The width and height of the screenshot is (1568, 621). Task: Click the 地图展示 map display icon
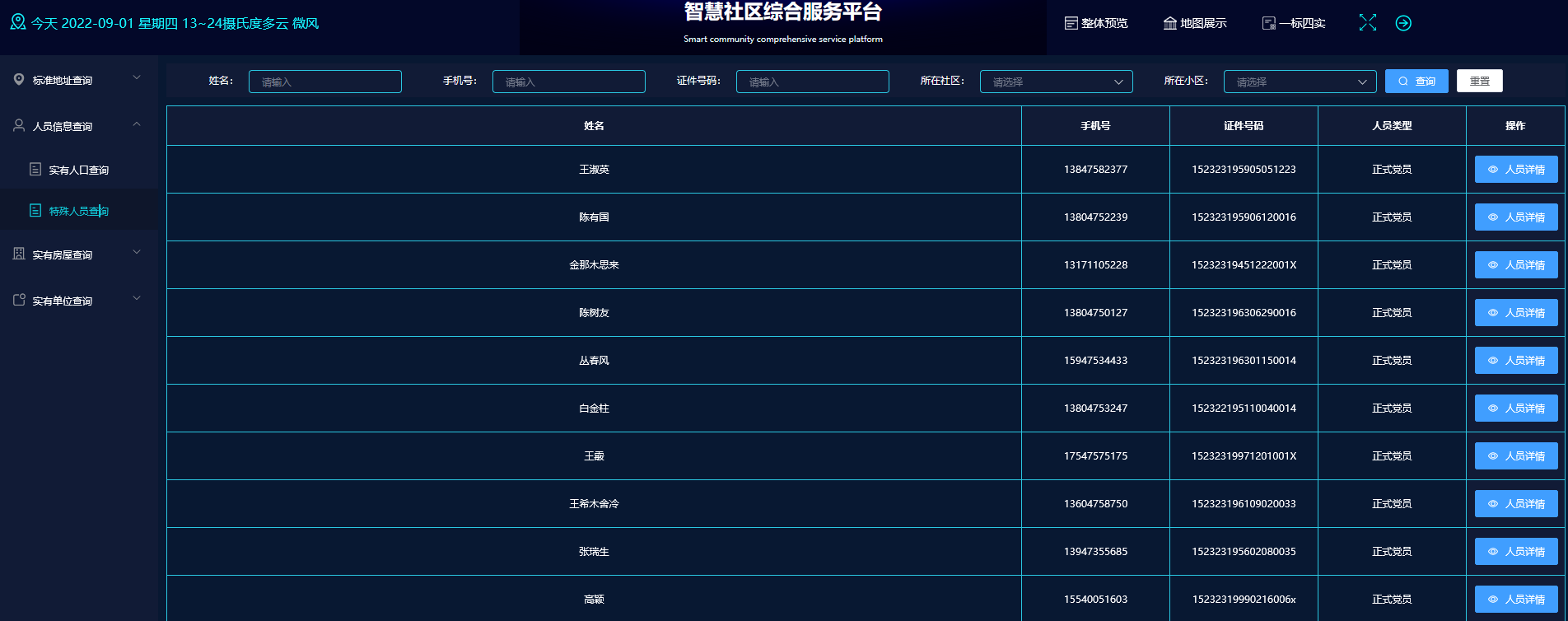(1169, 23)
